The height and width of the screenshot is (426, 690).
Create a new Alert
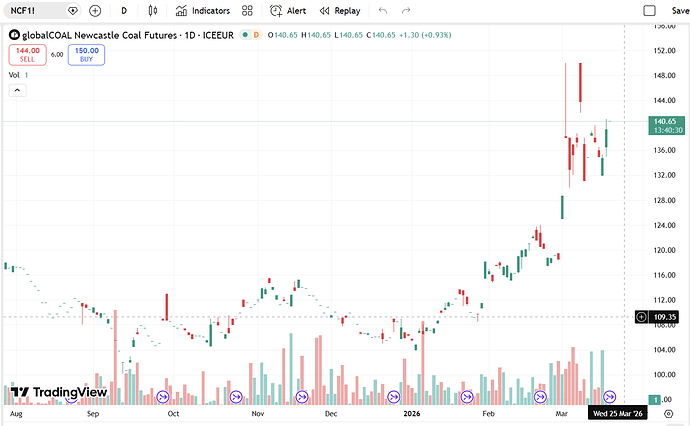288,11
